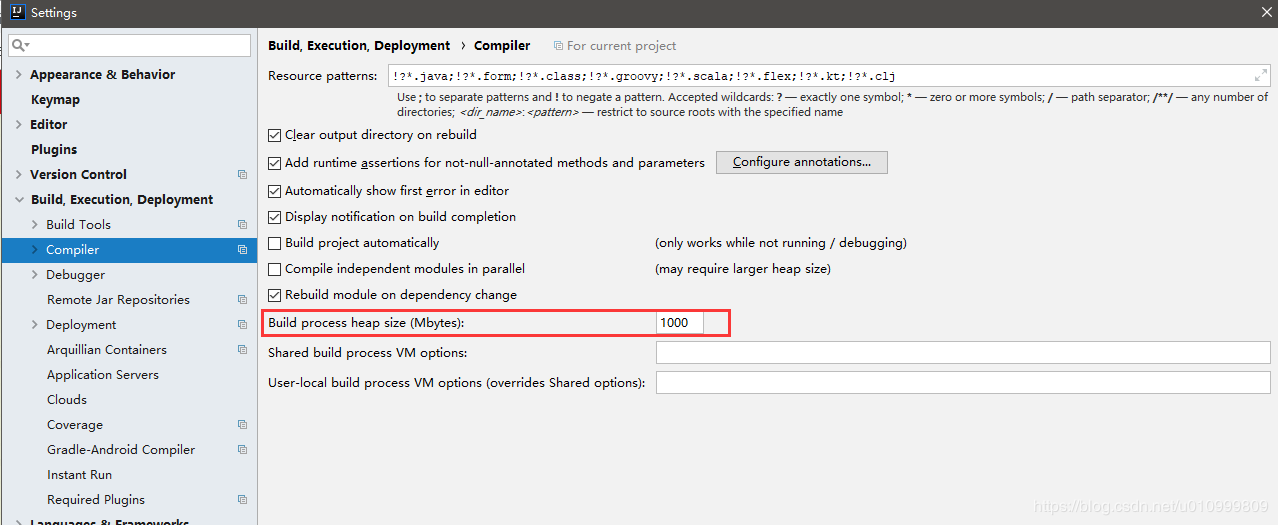Select Instant Run settings
The image size is (1278, 525).
pyautogui.click(x=79, y=475)
